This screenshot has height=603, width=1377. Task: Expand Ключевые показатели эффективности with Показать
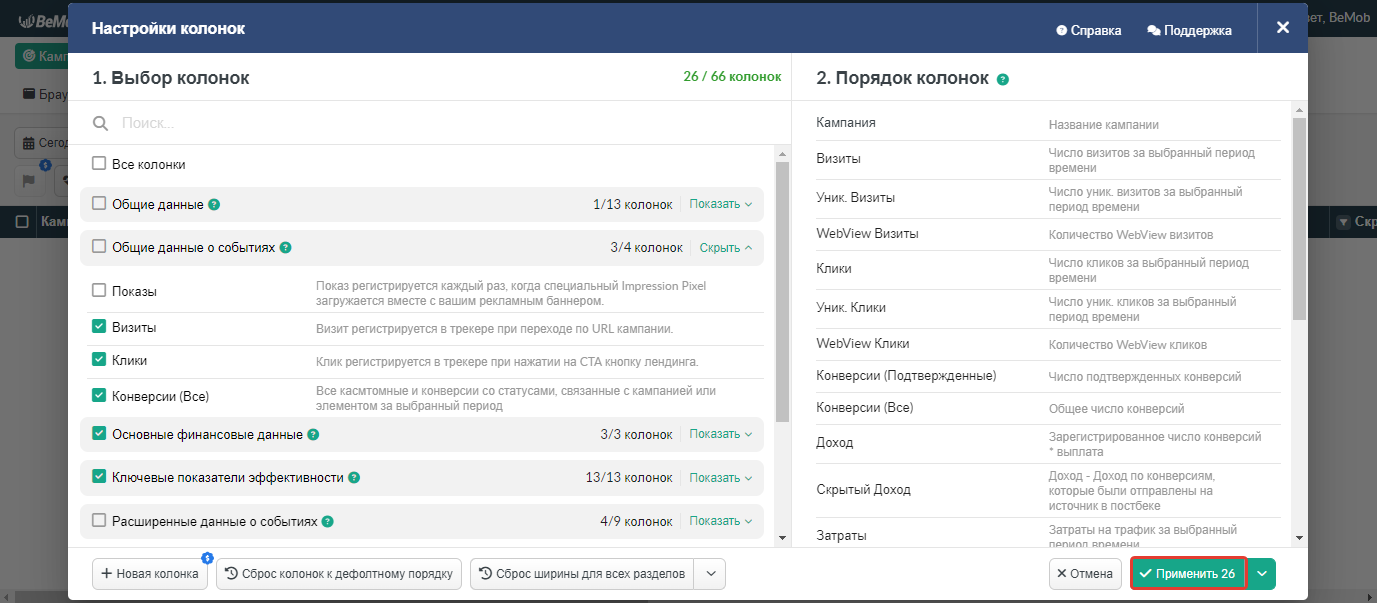(721, 477)
